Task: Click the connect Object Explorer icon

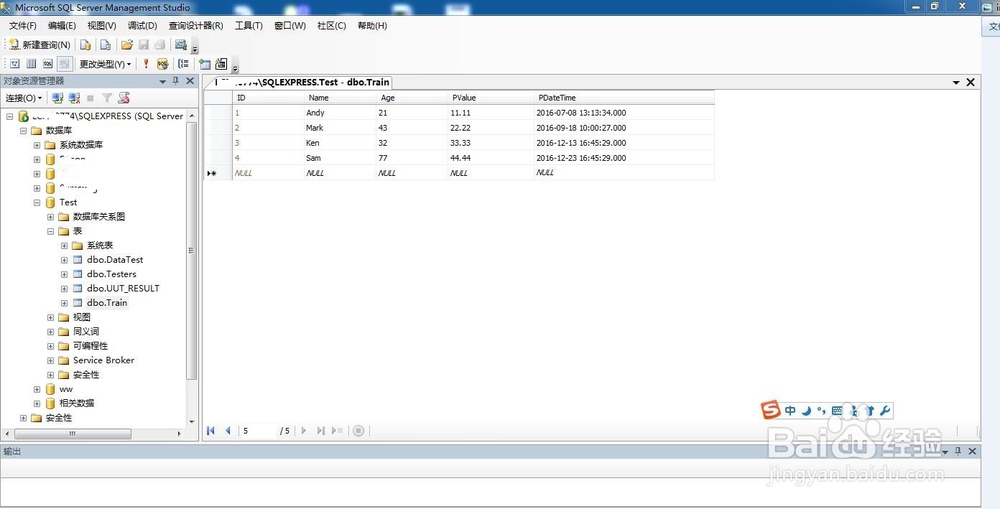Action: click(x=58, y=98)
